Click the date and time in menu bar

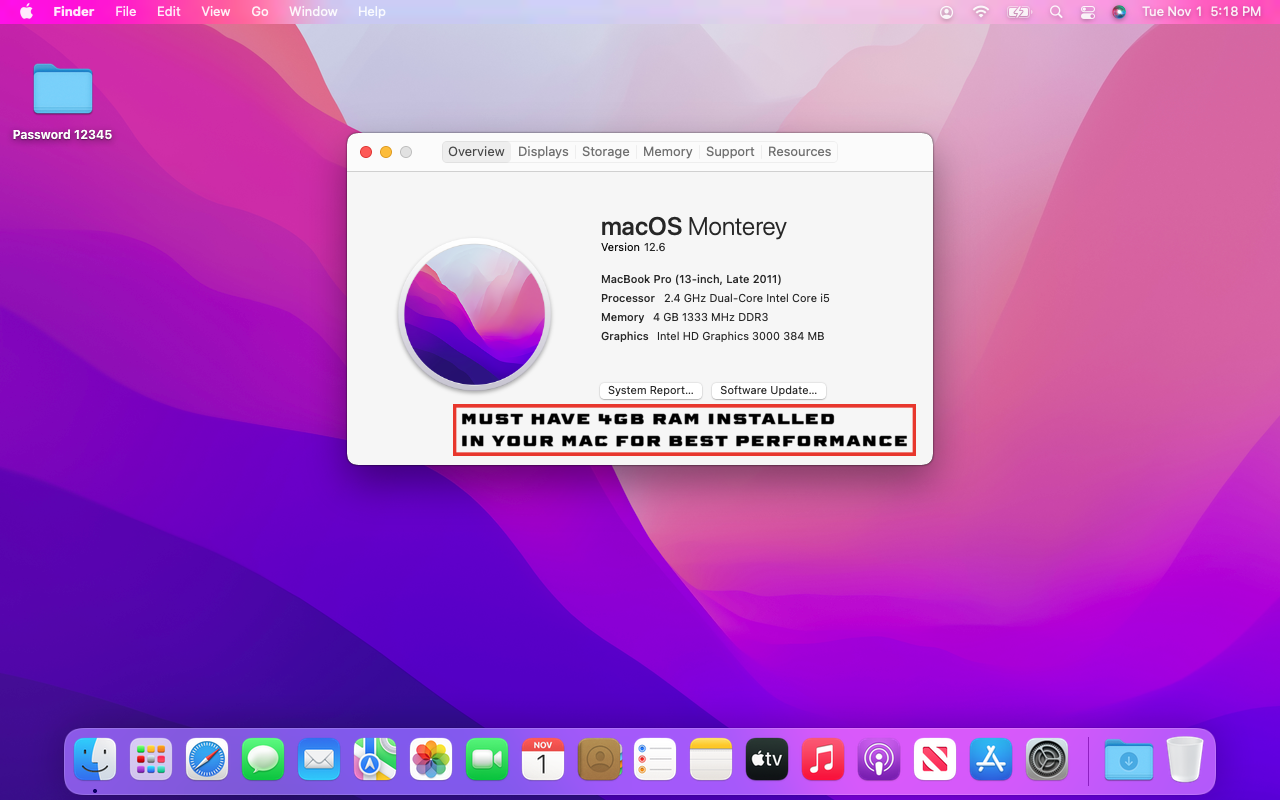click(1202, 12)
